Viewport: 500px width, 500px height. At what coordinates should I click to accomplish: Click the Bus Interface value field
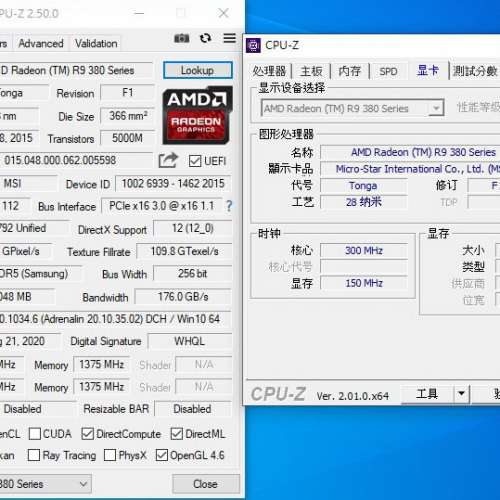tap(162, 206)
